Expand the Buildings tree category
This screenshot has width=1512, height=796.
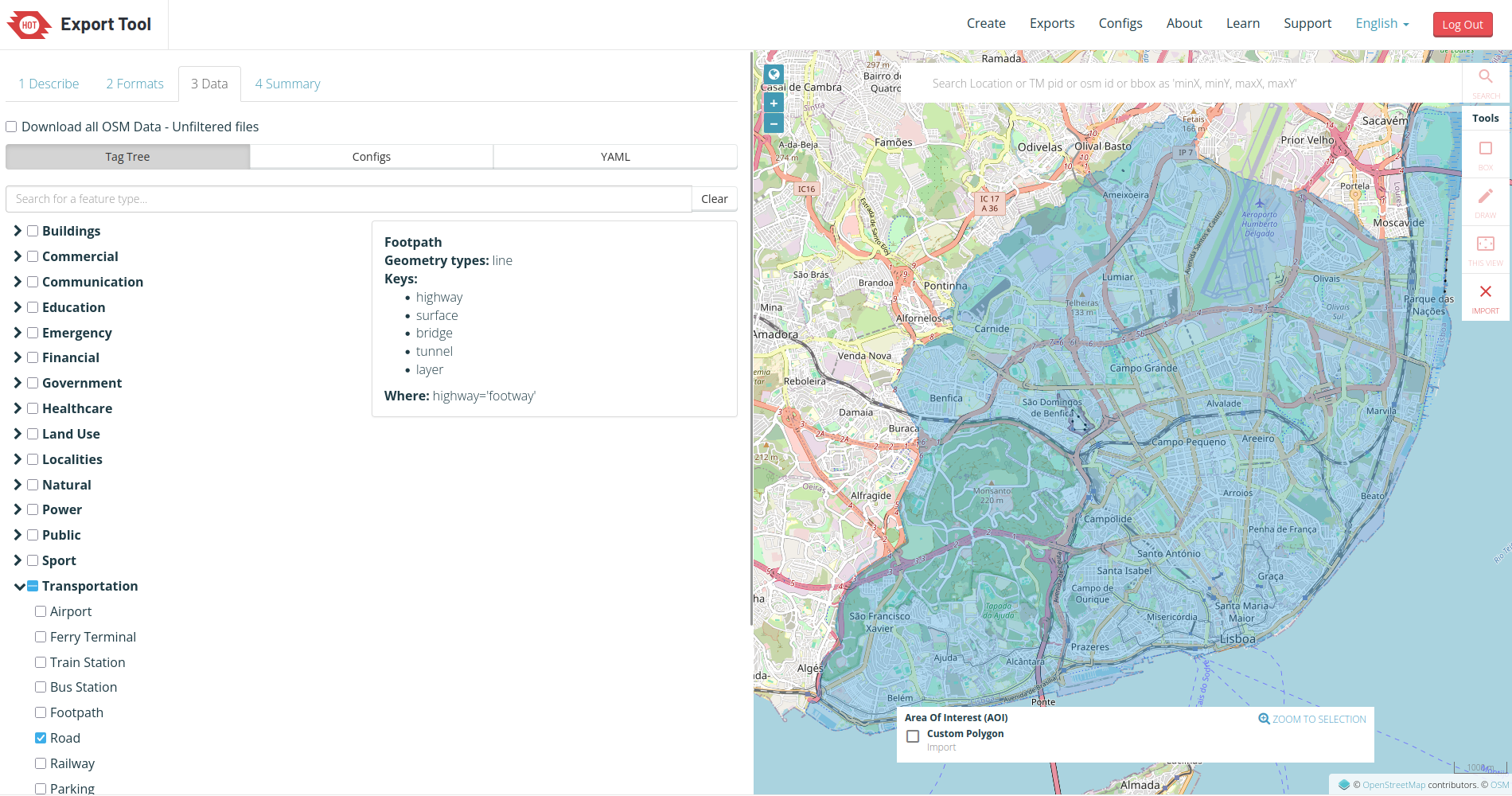[x=18, y=231]
